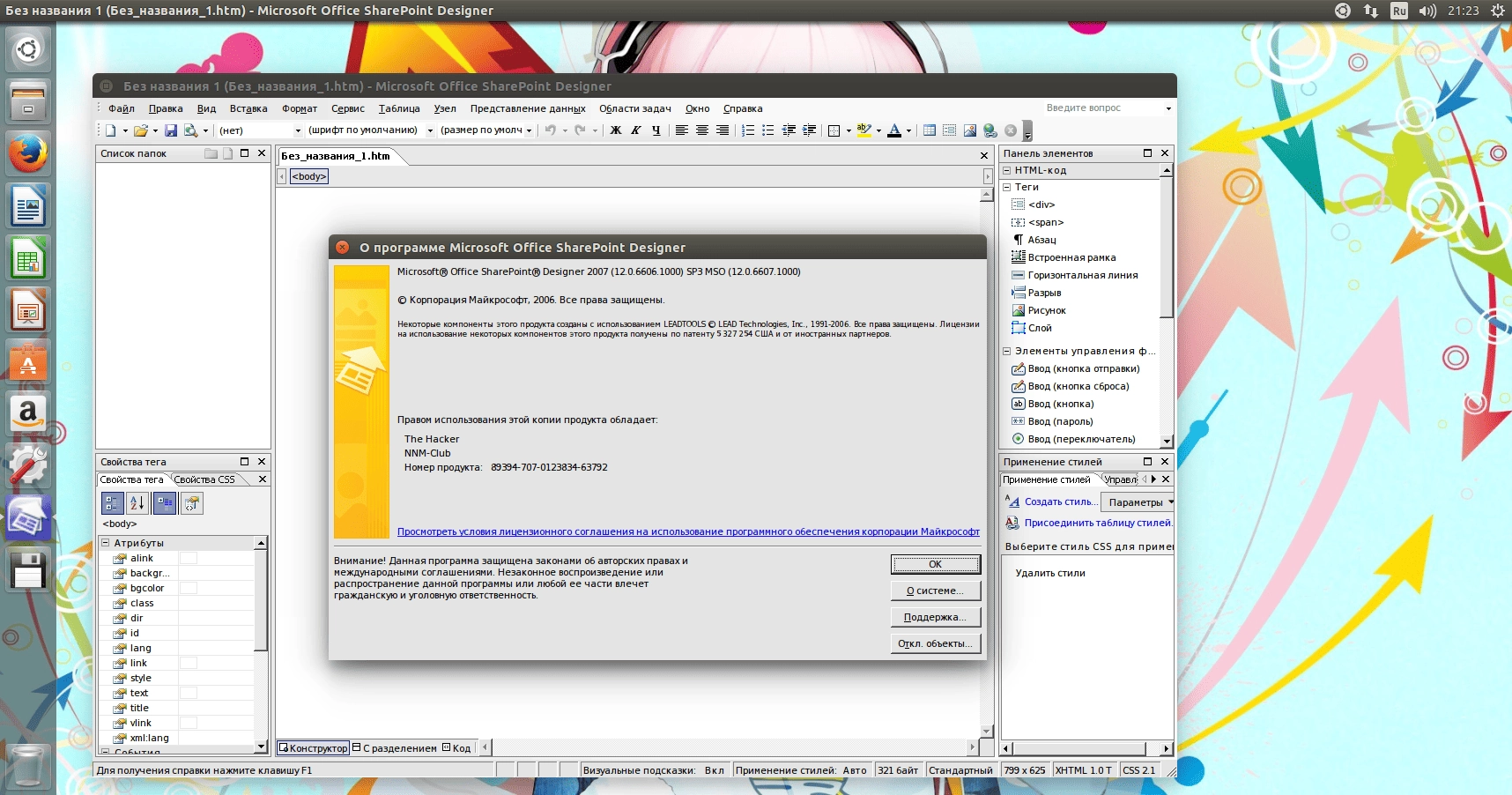This screenshot has height=795, width=1512.
Task: Click the Откл. объекты... button
Action: click(x=935, y=643)
